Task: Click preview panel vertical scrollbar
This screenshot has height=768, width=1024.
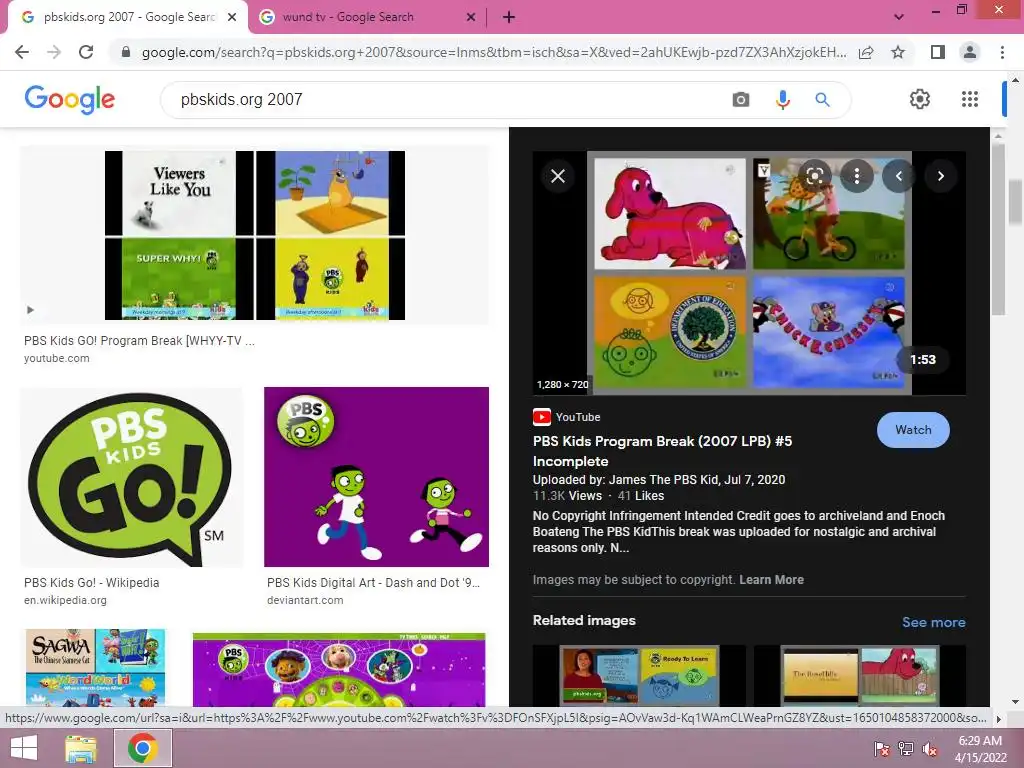Action: (997, 229)
